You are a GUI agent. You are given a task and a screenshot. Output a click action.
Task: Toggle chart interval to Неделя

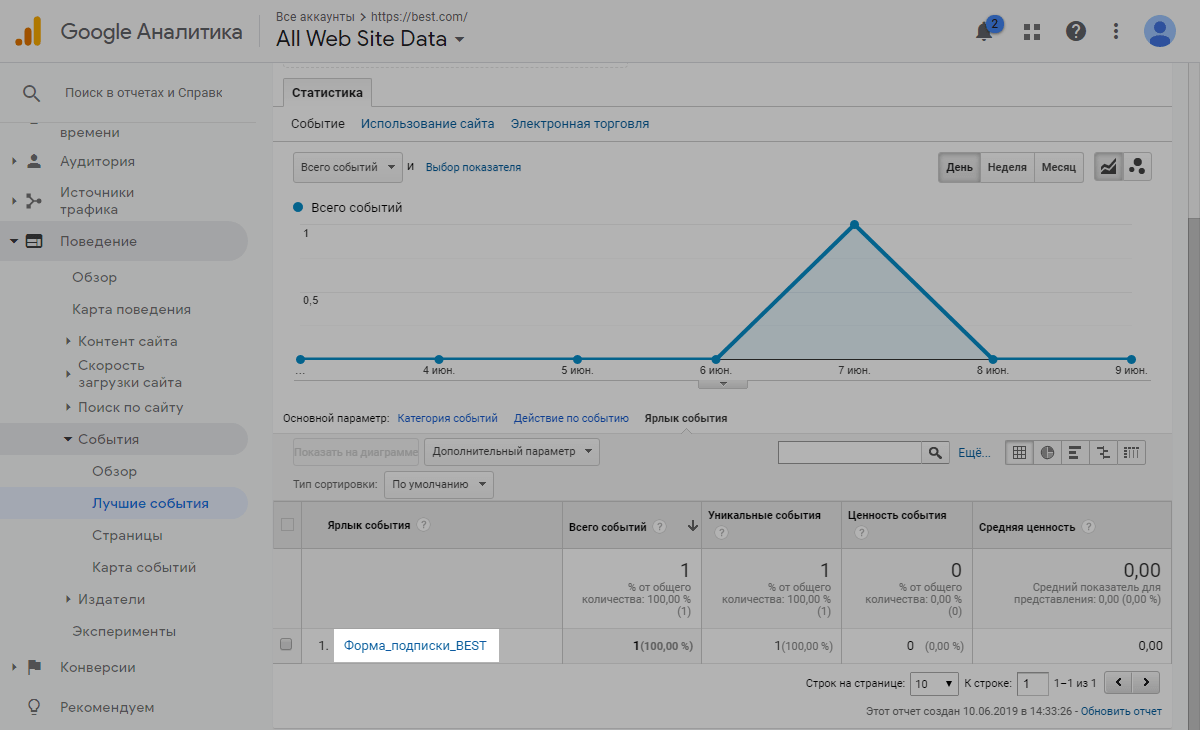pos(1007,167)
